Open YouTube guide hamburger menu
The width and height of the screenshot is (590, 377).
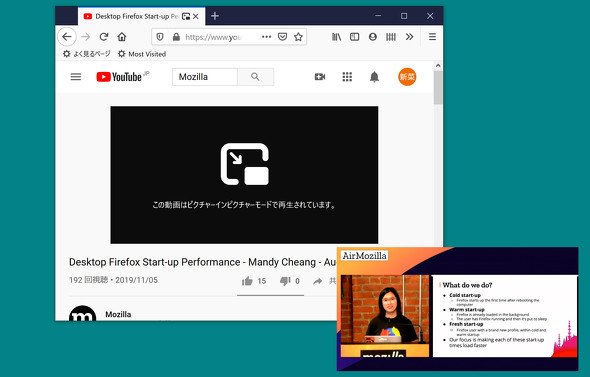point(76,77)
